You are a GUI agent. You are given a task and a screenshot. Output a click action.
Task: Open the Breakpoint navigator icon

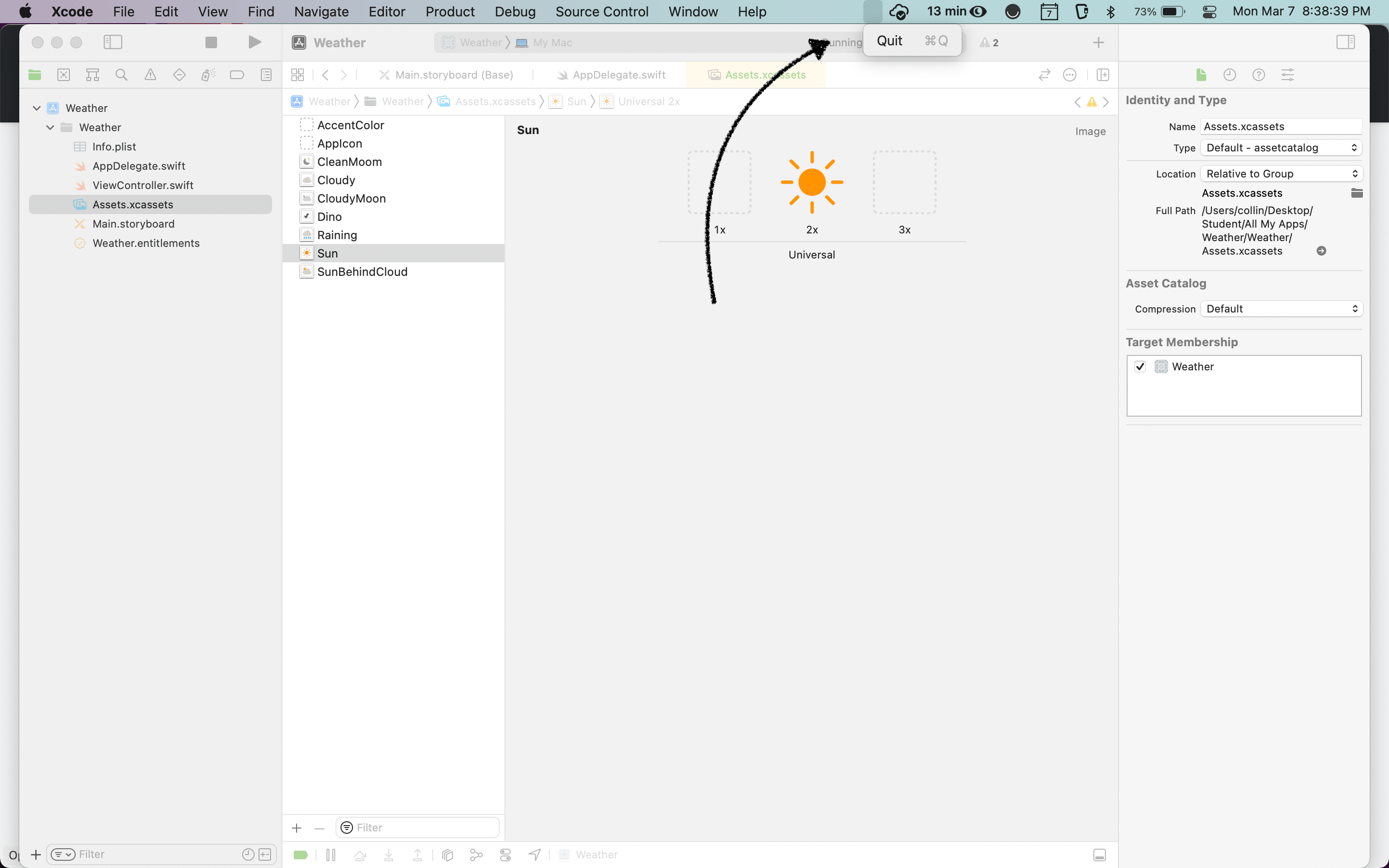point(236,75)
